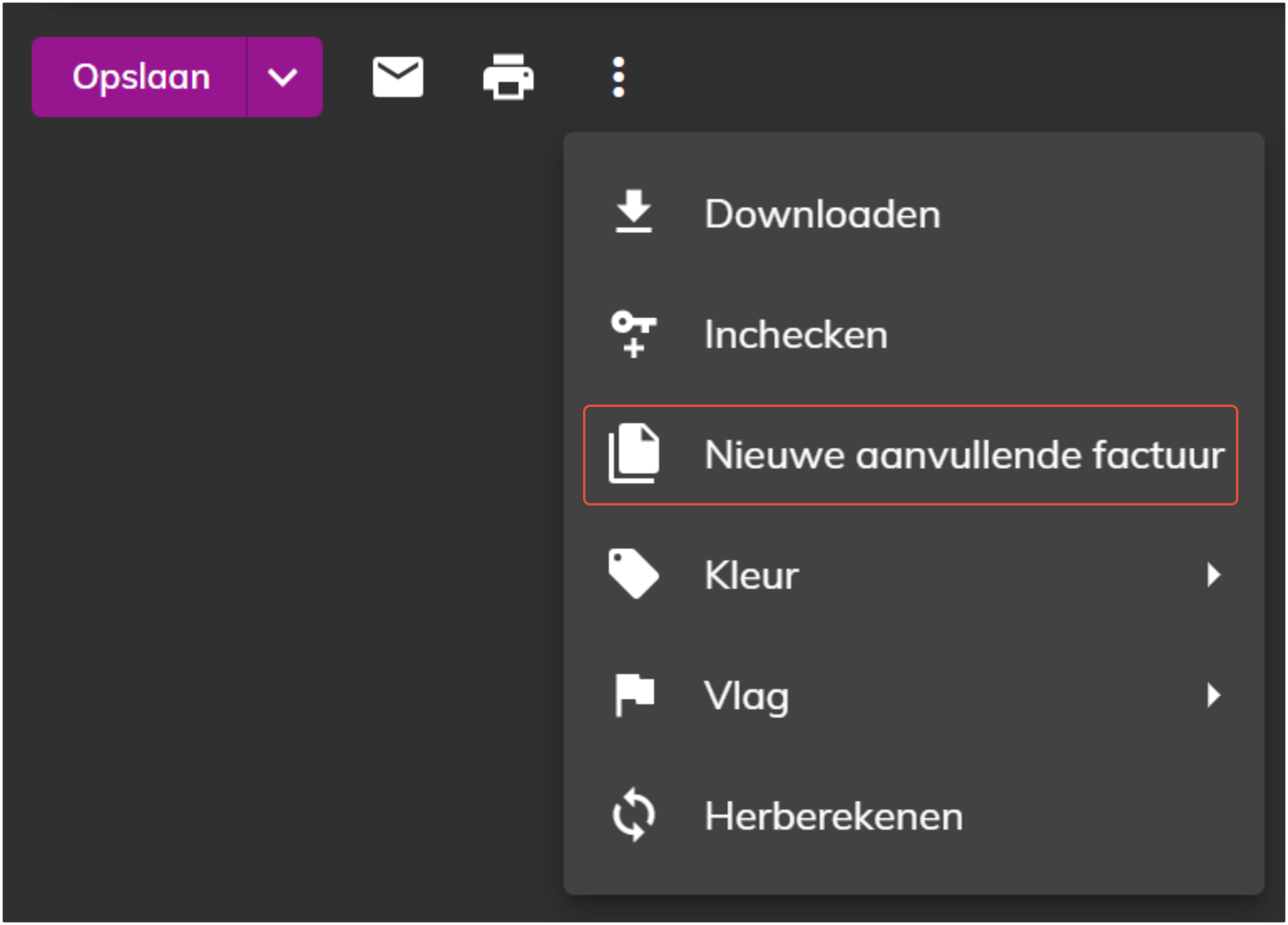Click the three-dot more options icon

(618, 77)
